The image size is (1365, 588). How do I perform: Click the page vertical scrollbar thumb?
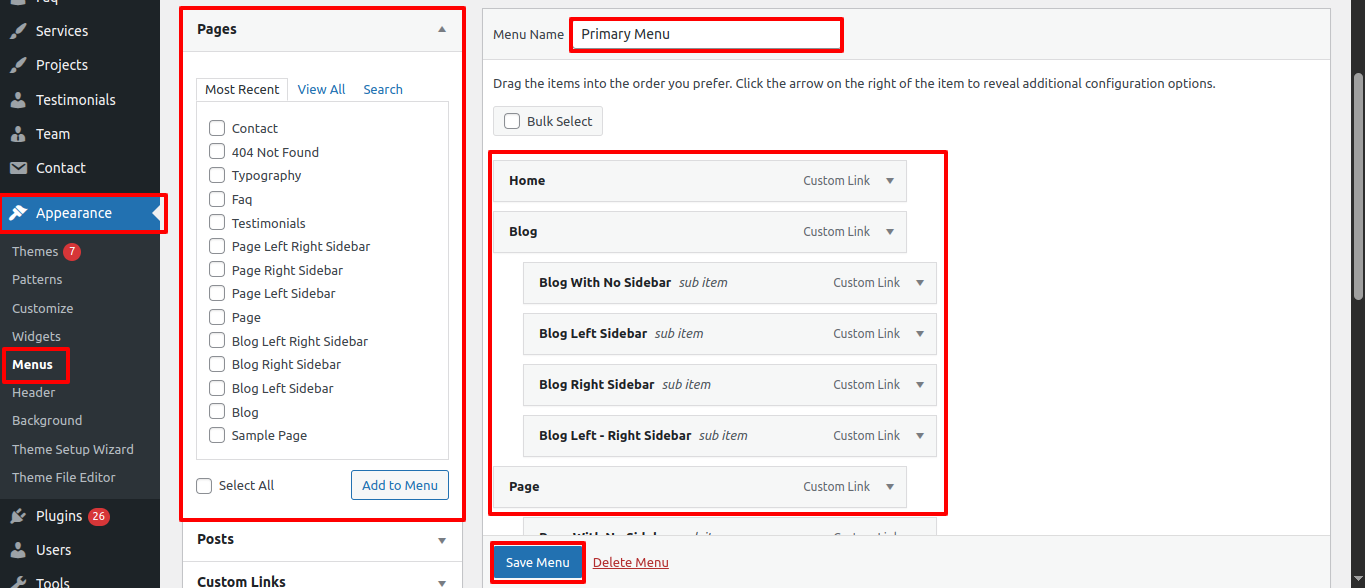[x=1358, y=185]
